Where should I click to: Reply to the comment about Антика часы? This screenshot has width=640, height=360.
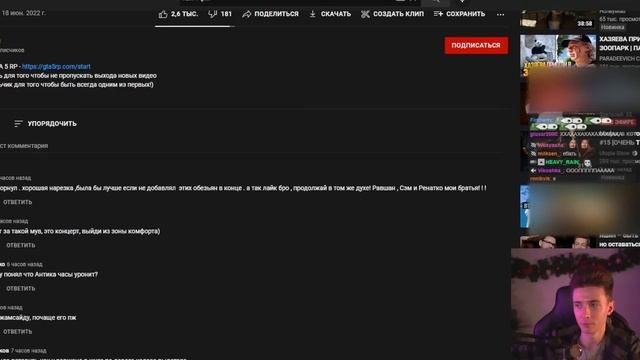click(21, 289)
